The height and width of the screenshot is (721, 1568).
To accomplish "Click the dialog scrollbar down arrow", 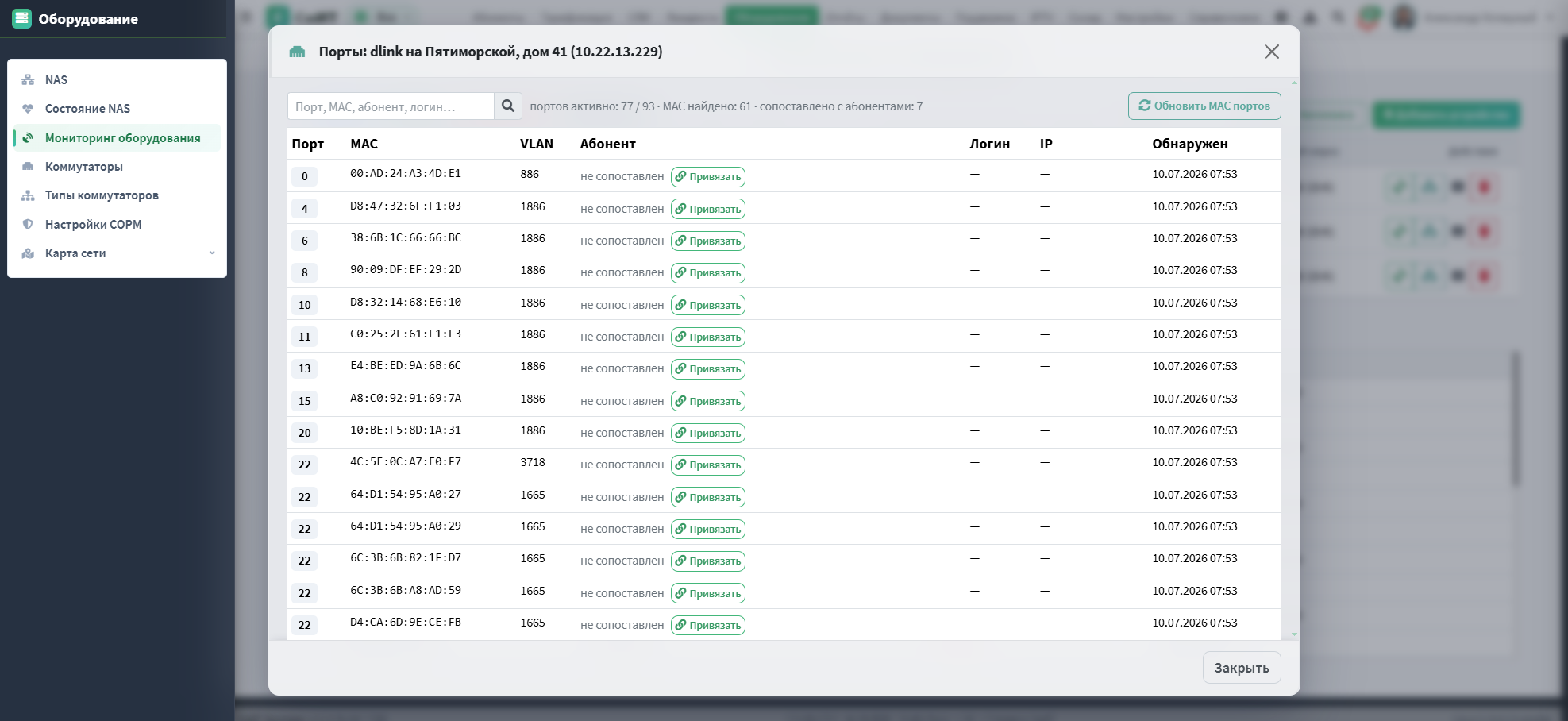I will 1295,634.
